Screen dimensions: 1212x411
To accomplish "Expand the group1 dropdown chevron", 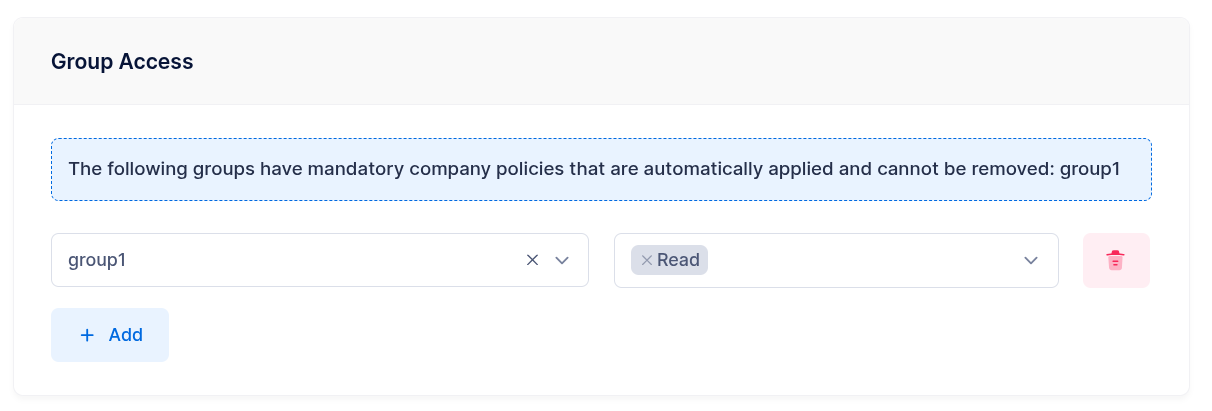I will 562,260.
